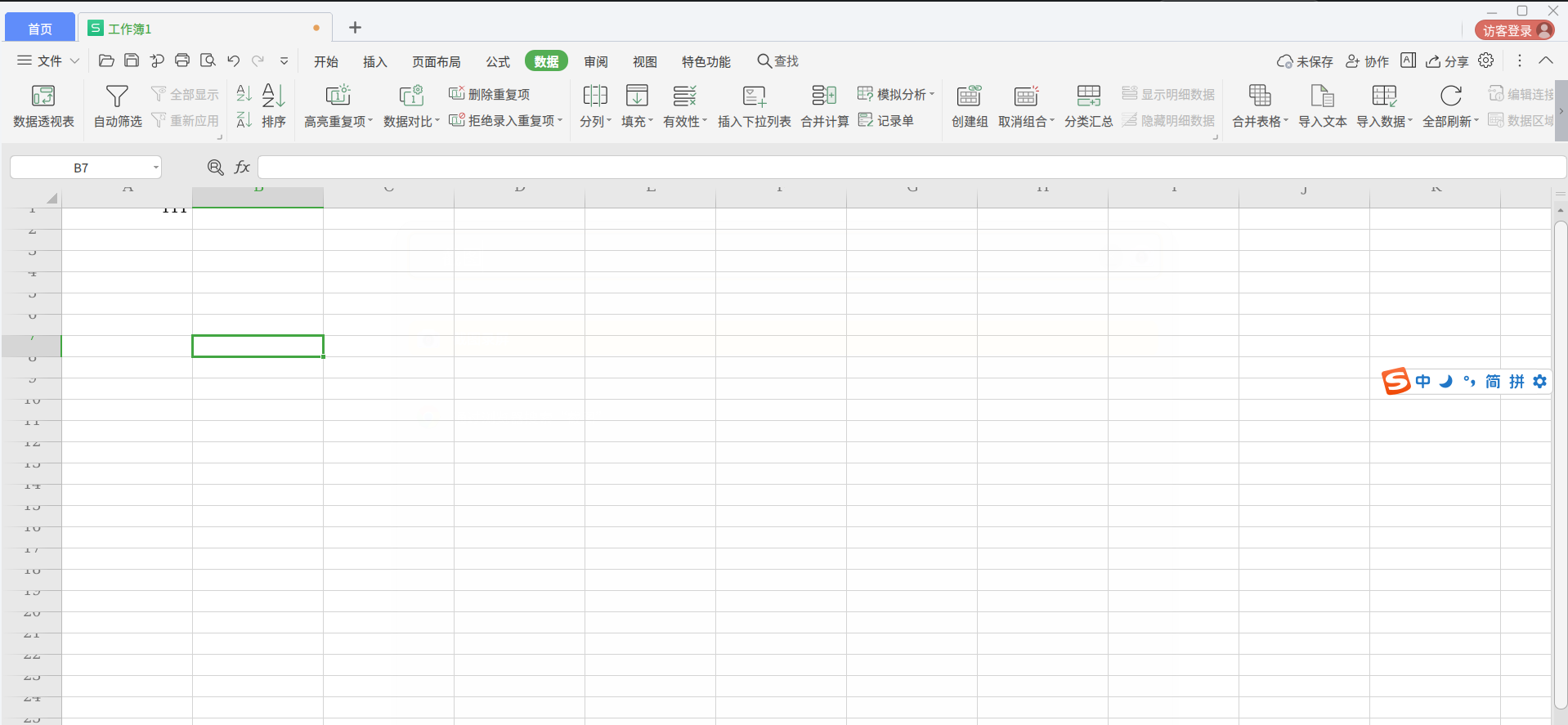Expand the 文件 file menu
This screenshot has width=1568, height=725.
[x=49, y=60]
